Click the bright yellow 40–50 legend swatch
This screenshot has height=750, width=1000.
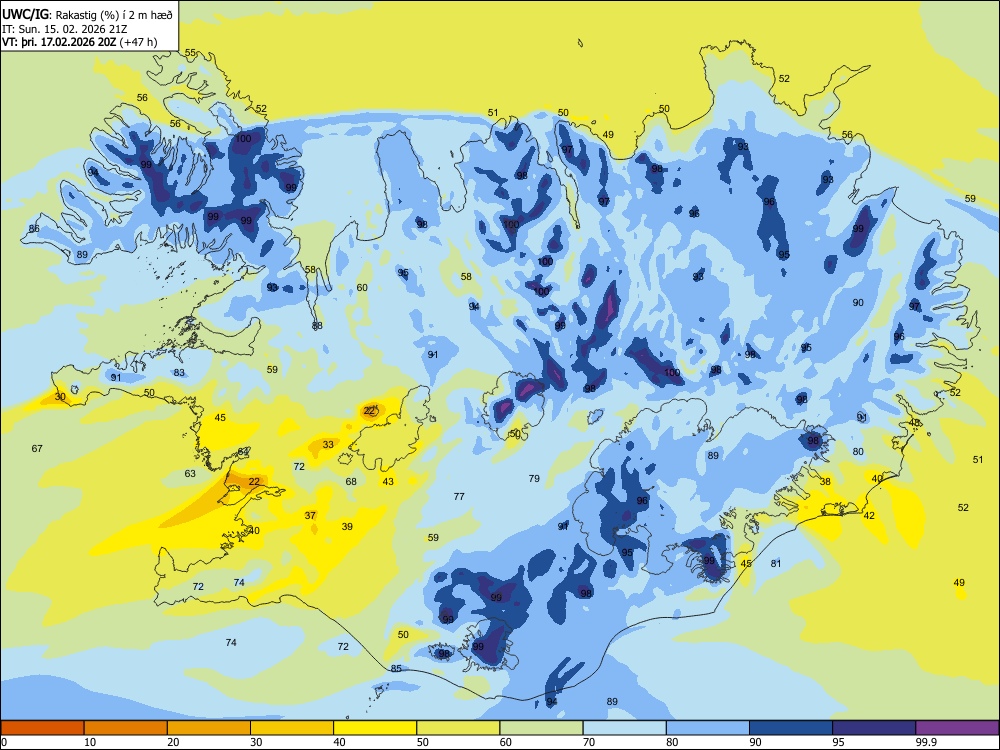[375, 728]
